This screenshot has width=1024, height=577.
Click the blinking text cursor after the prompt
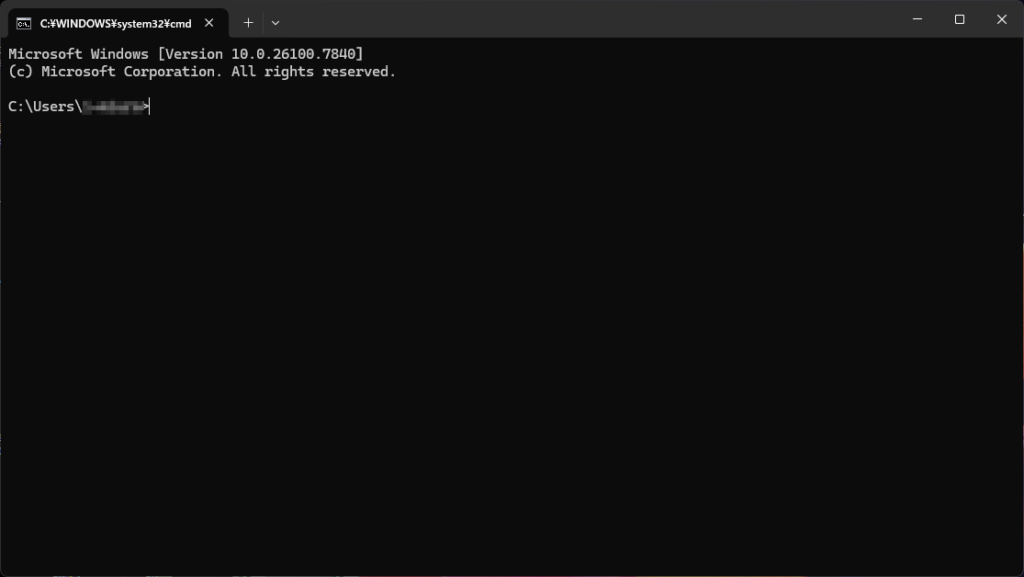(x=150, y=107)
